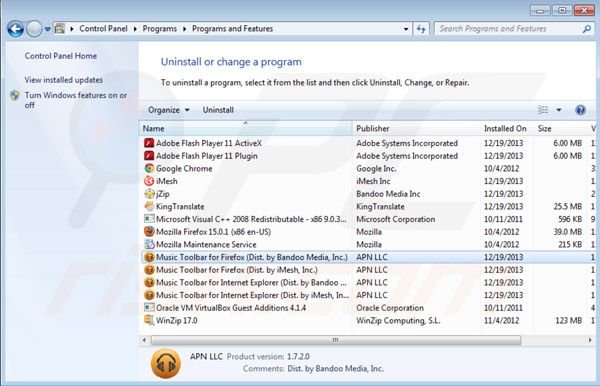Sort list by Name column header
Viewport: 600px width, 386px height.
click(246, 129)
